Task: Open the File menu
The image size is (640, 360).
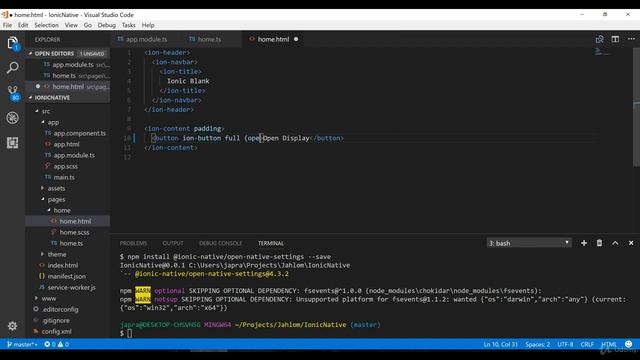Action: (x=7, y=25)
